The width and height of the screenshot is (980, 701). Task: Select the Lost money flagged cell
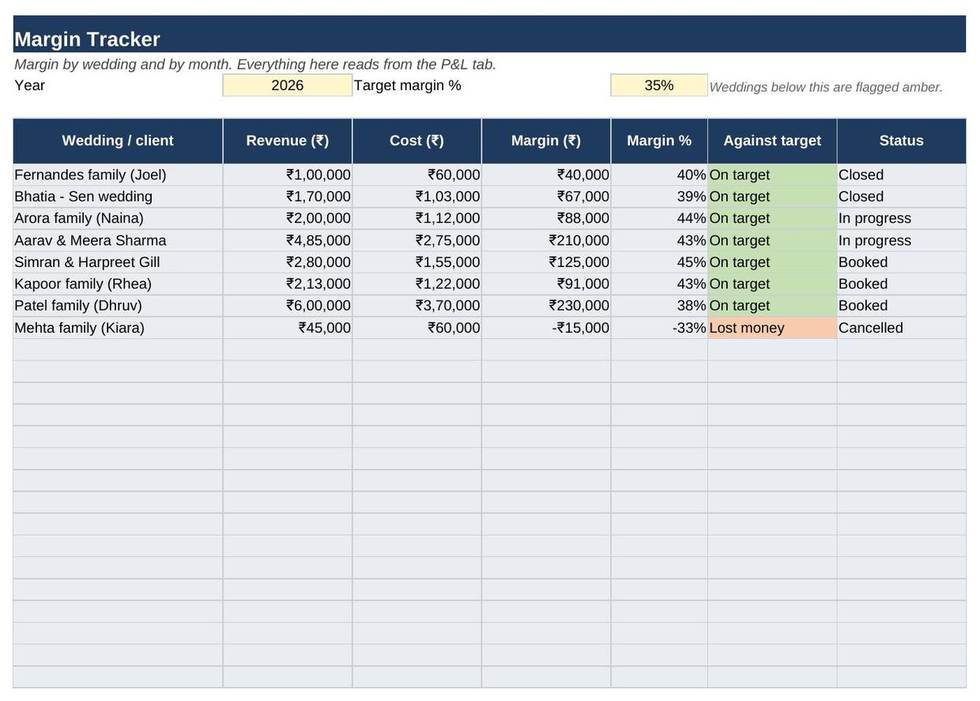click(772, 328)
